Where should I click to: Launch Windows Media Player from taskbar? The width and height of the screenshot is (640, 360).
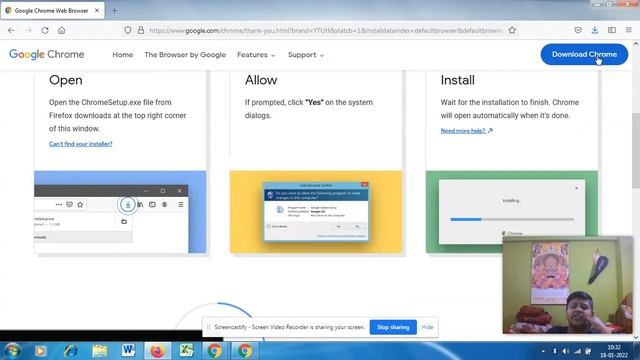(x=40, y=351)
